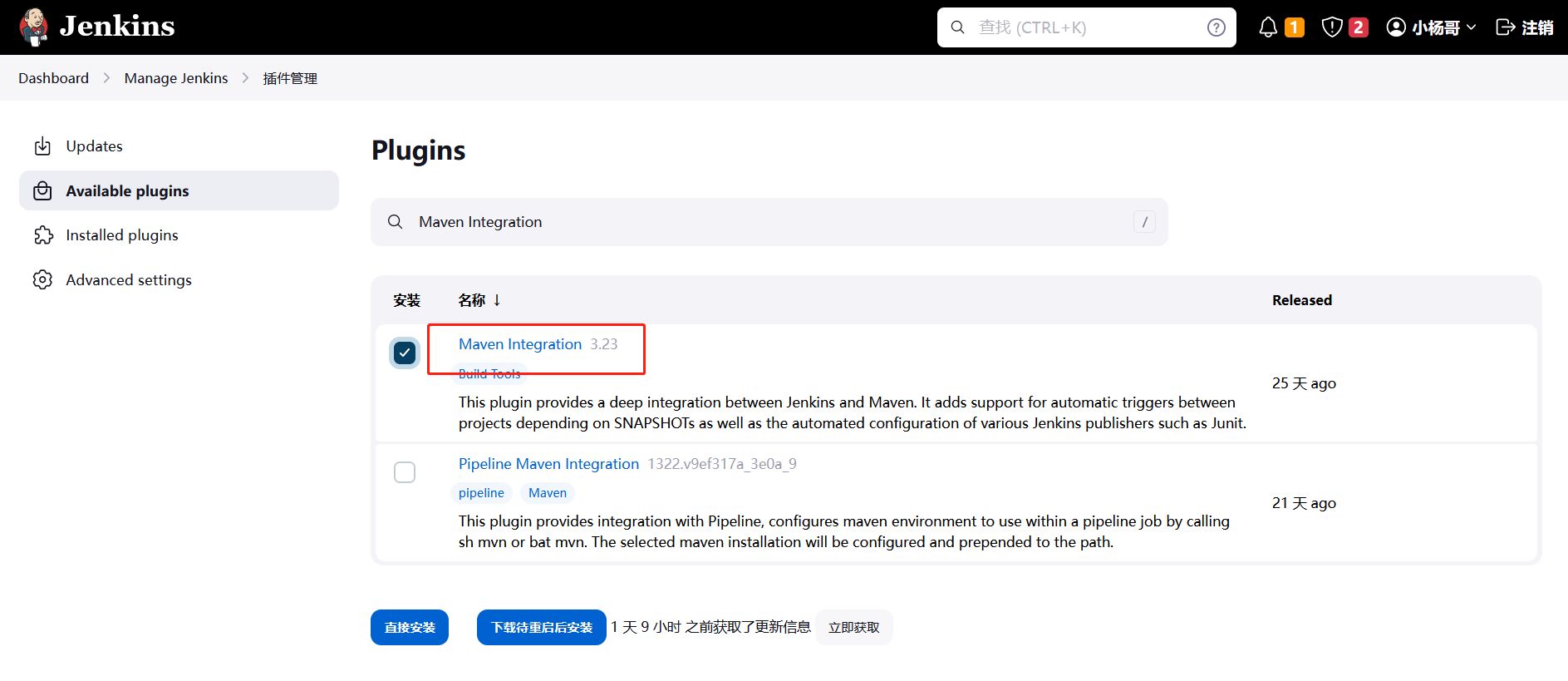Click the Maven Integration plugin description text
Viewport: 1568px width, 681px height.
[x=853, y=412]
